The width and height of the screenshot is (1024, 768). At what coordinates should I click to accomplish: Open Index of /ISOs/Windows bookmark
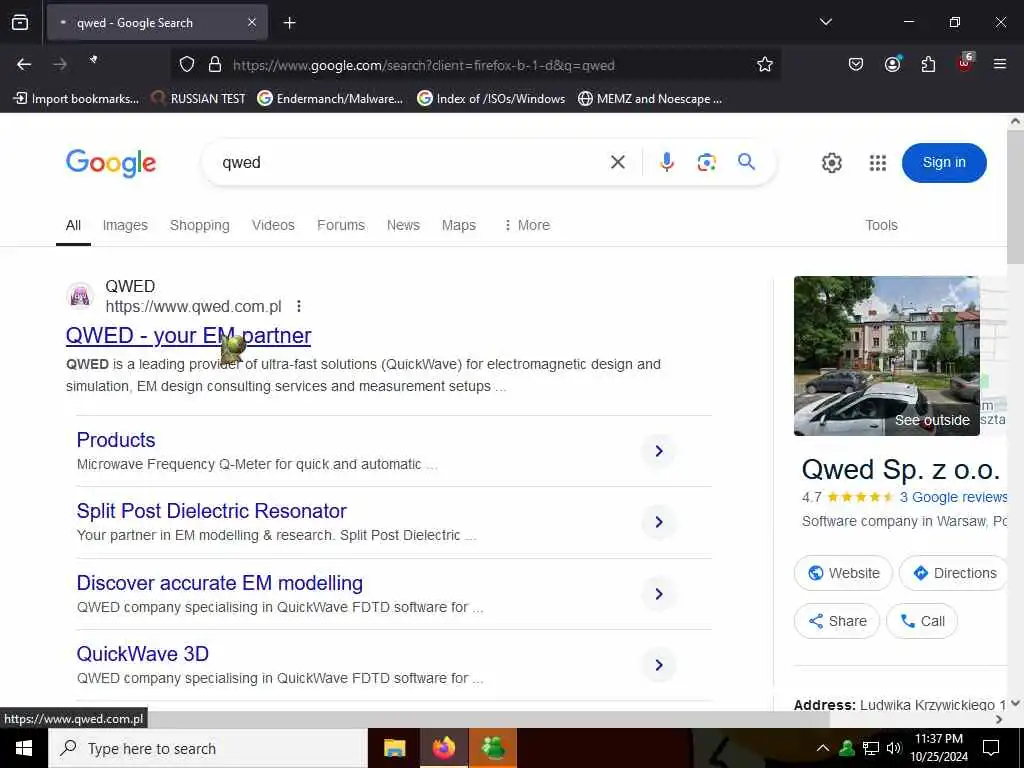pyautogui.click(x=491, y=99)
